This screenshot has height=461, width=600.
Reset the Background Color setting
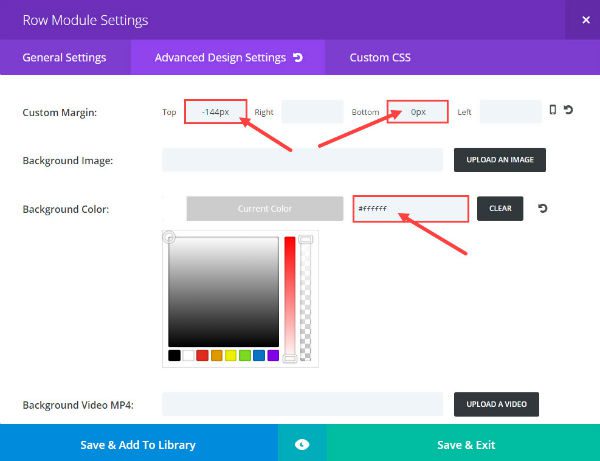tap(542, 209)
